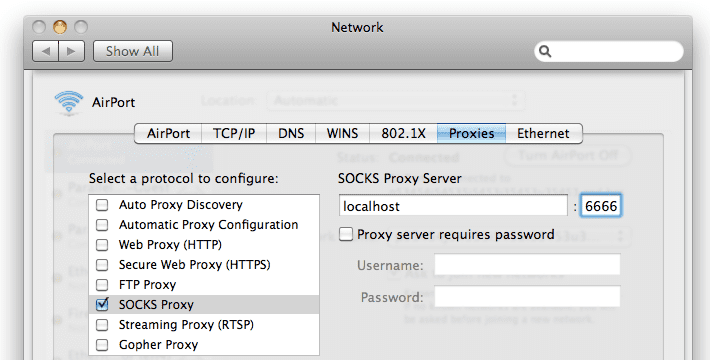Select the SOCKS Proxy row text
Viewport: 710px width, 360px height.
[156, 305]
